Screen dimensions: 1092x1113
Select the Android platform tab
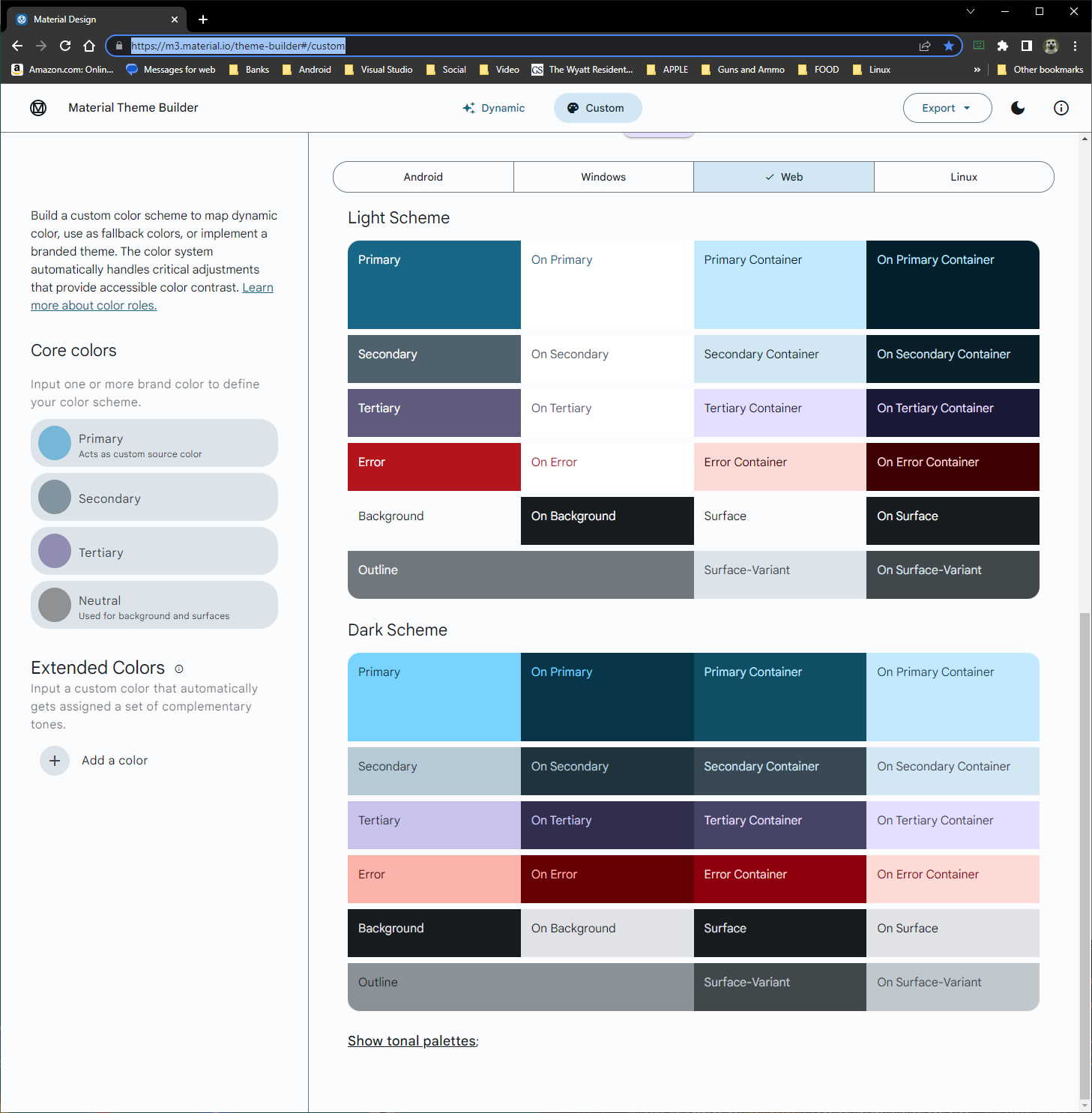tap(423, 177)
